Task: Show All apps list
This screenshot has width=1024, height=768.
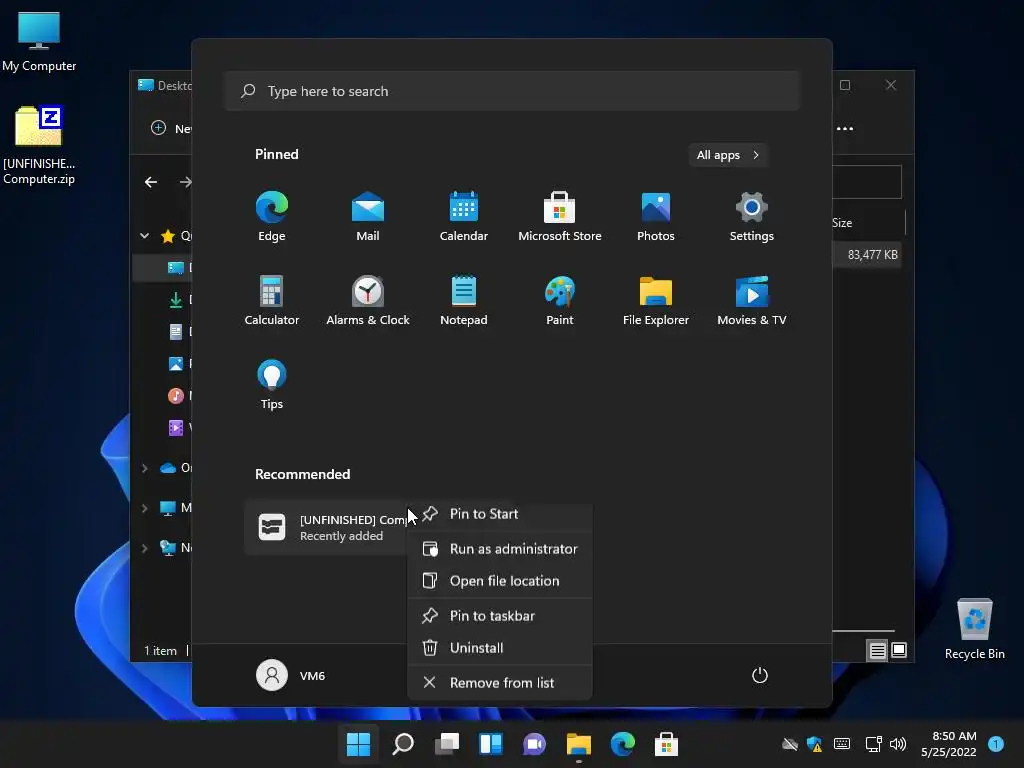Action: coord(728,155)
